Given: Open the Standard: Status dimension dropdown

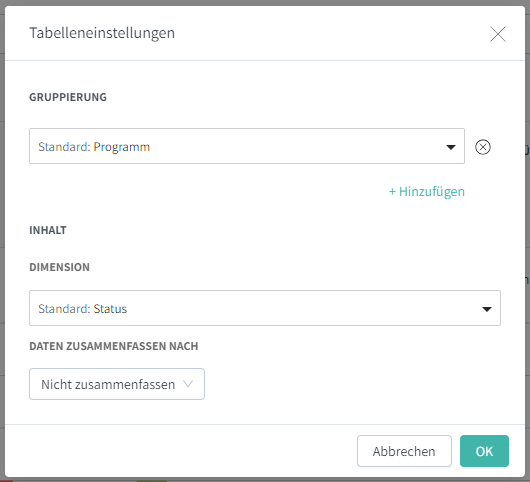Looking at the screenshot, I should tap(265, 308).
